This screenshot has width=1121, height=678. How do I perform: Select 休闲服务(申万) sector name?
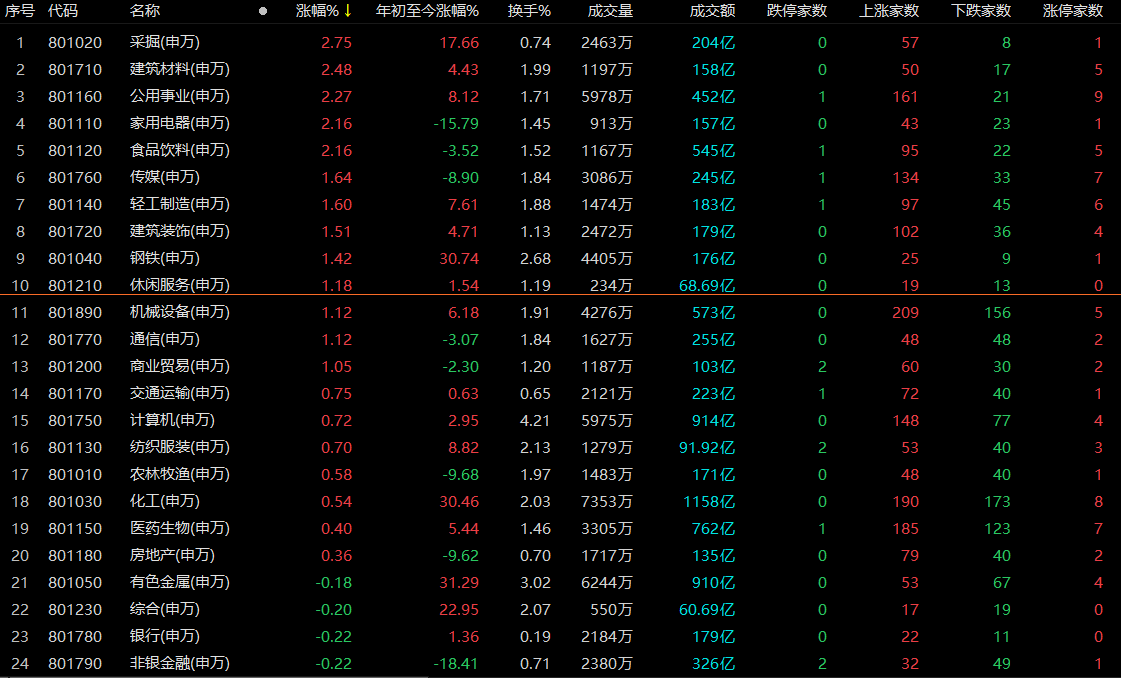point(180,285)
